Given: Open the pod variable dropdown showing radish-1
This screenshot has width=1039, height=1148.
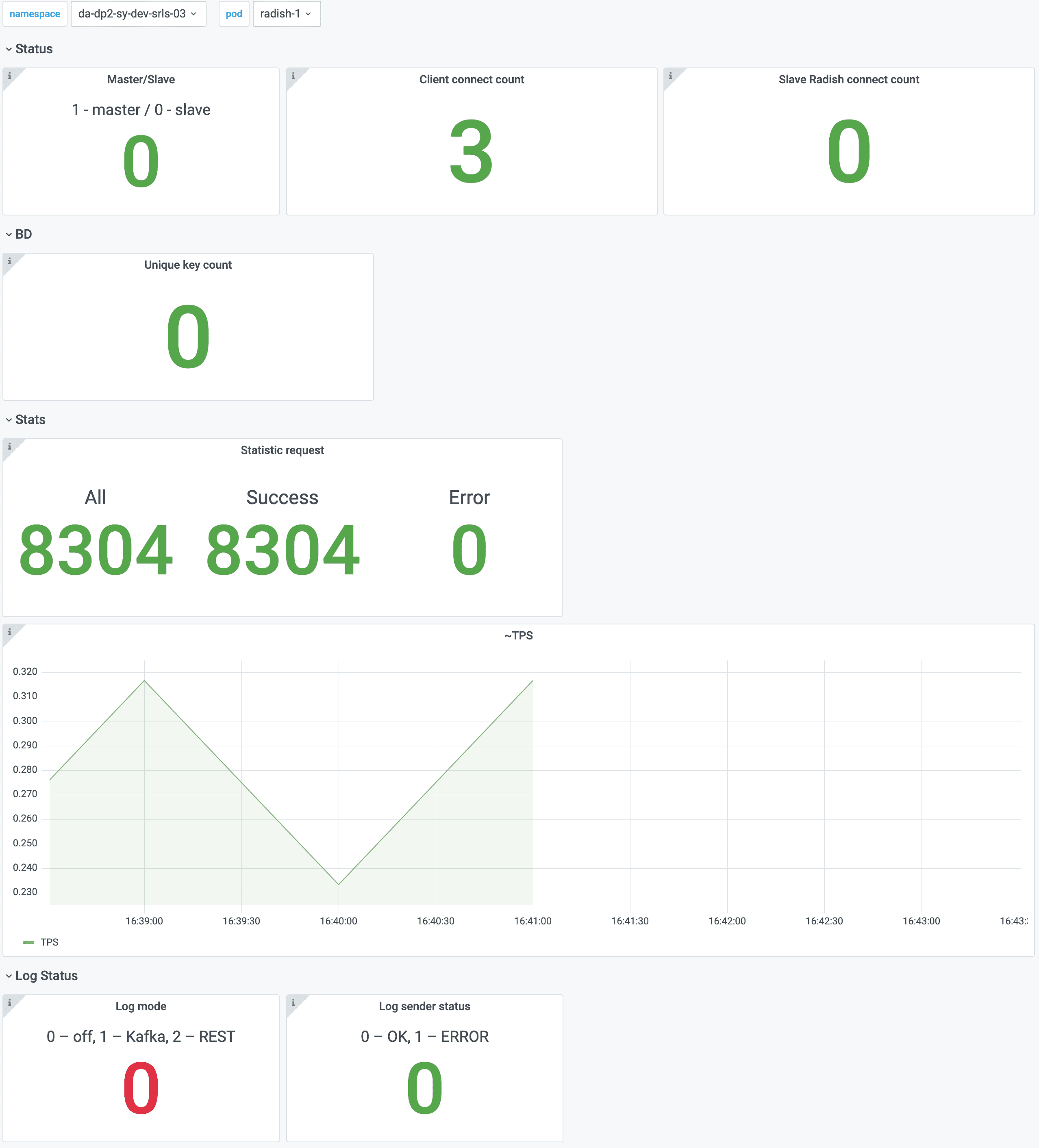Looking at the screenshot, I should (x=286, y=14).
